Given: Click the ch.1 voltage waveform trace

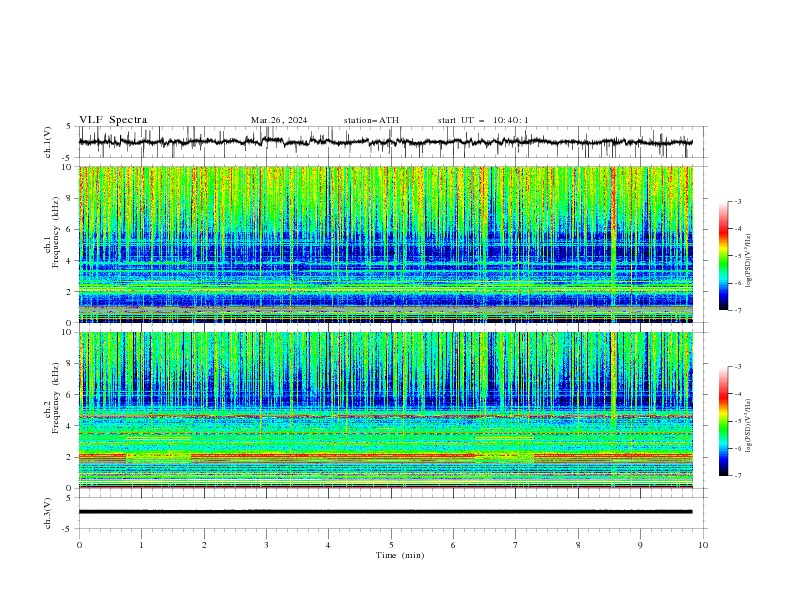Looking at the screenshot, I should 385,142.
